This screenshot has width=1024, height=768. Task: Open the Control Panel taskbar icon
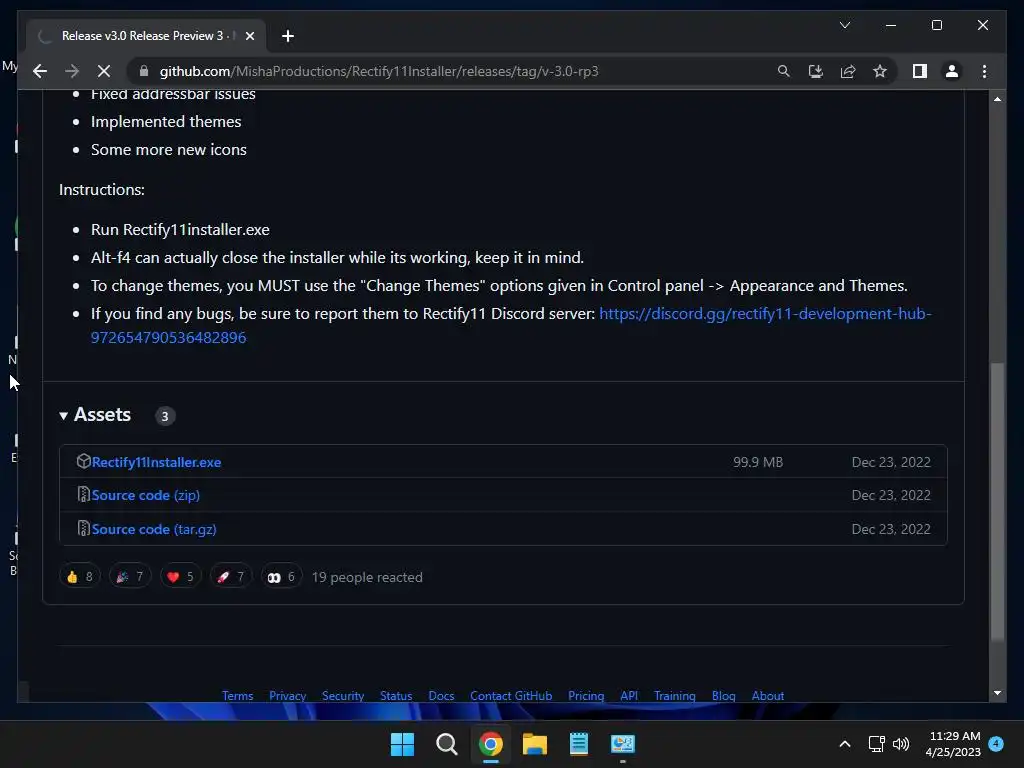(x=623, y=744)
